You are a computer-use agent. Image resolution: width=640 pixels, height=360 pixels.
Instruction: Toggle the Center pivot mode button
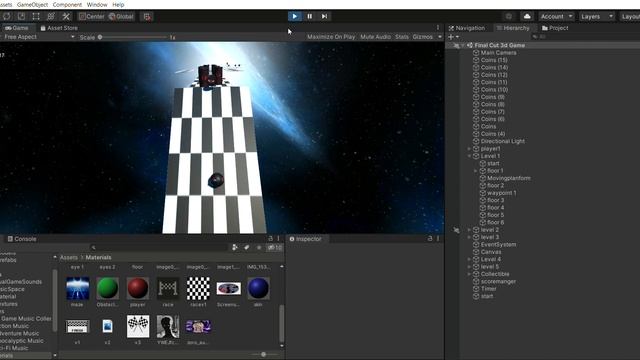92,16
